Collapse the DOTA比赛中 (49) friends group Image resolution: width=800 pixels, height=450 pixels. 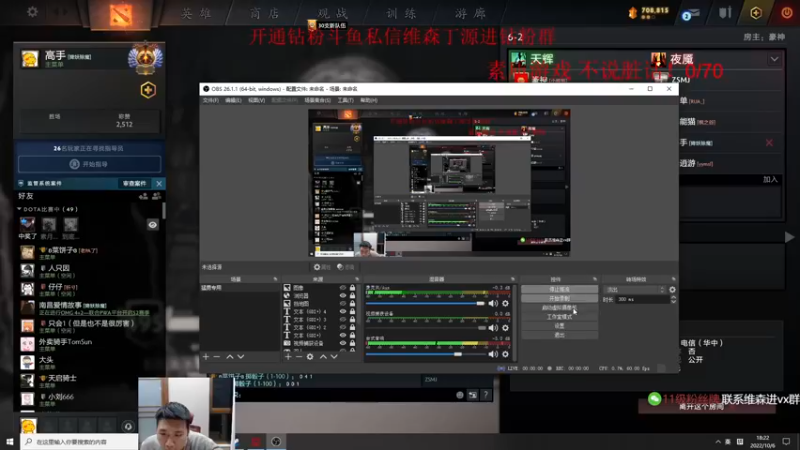[19, 209]
